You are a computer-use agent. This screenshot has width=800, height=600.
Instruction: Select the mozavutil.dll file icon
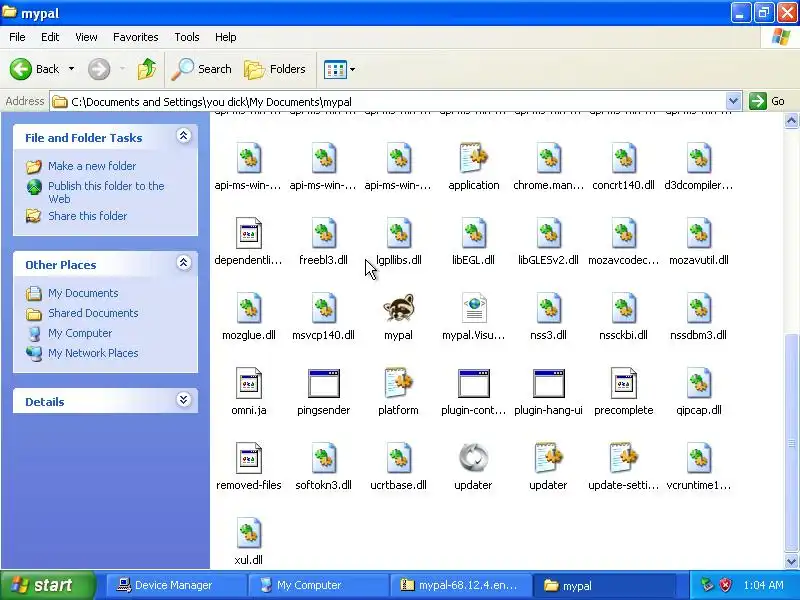698,233
